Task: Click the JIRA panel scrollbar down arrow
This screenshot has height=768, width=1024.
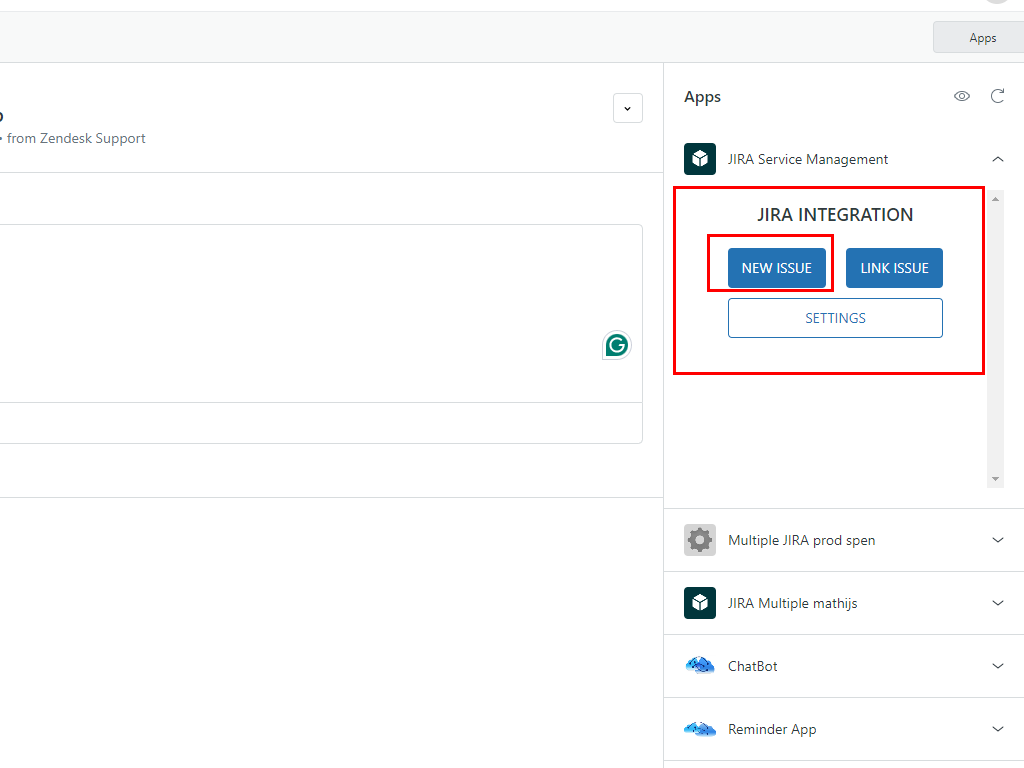Action: (x=995, y=480)
